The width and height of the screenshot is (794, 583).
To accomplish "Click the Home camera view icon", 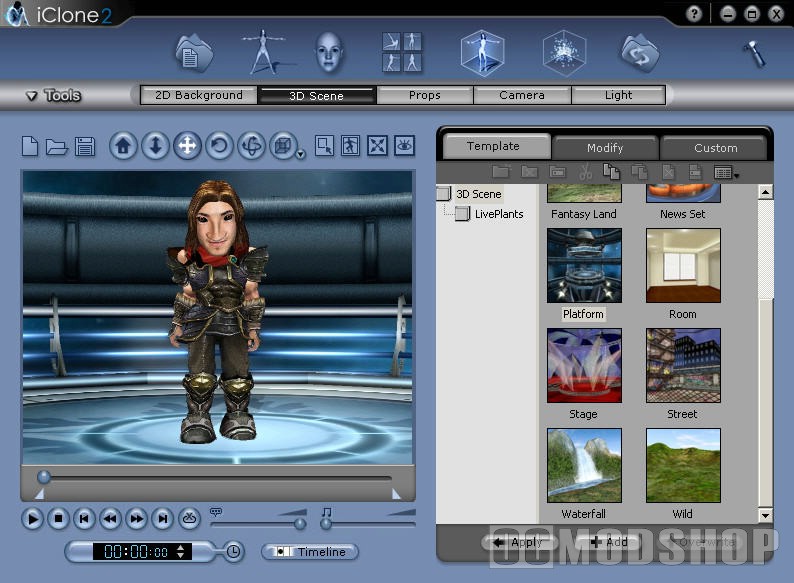I will click(123, 146).
